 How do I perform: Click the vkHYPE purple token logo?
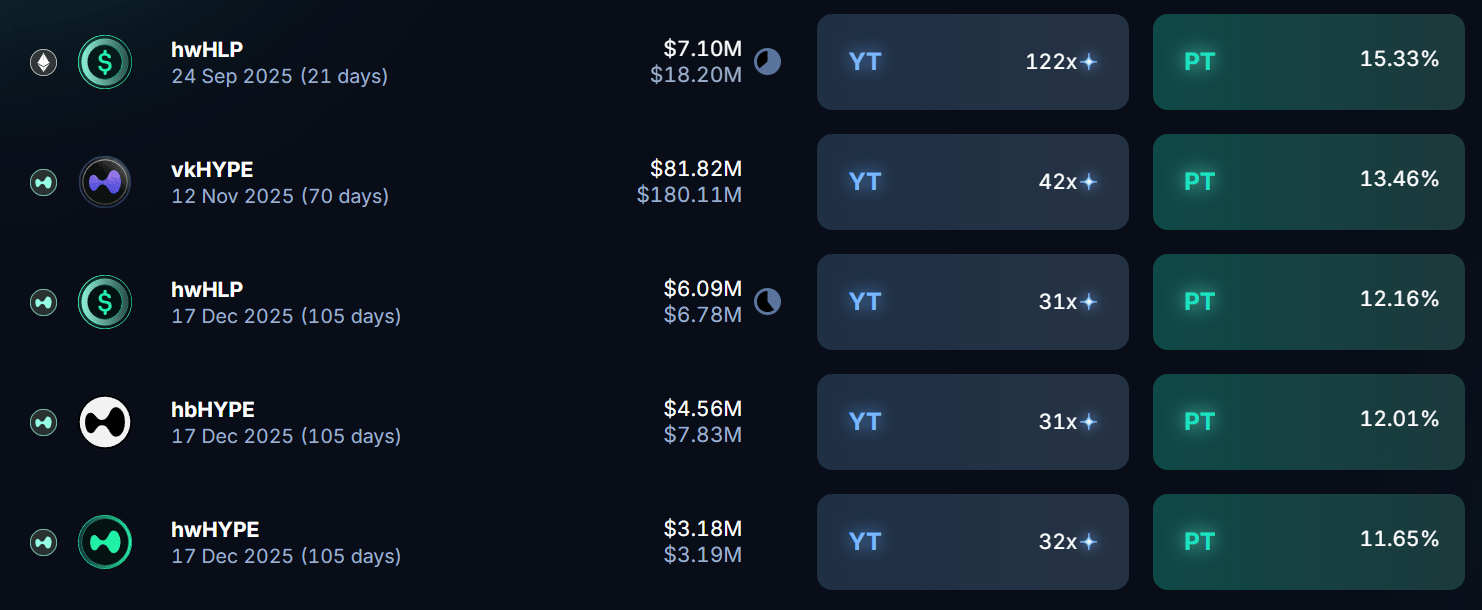[105, 182]
